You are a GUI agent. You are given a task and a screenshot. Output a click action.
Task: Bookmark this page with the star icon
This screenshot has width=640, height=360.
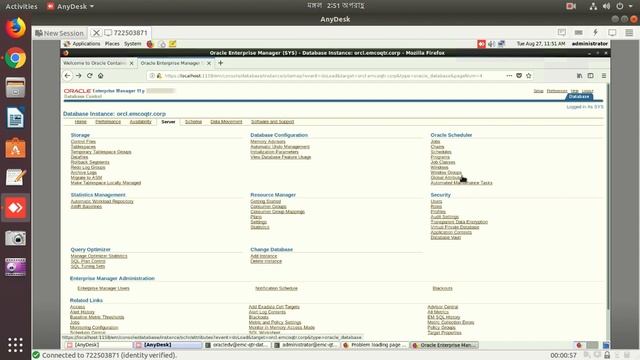click(529, 76)
